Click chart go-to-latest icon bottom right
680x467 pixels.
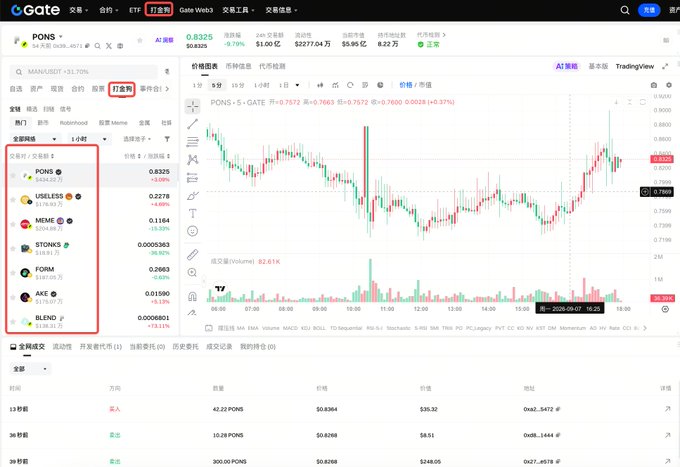coord(665,309)
